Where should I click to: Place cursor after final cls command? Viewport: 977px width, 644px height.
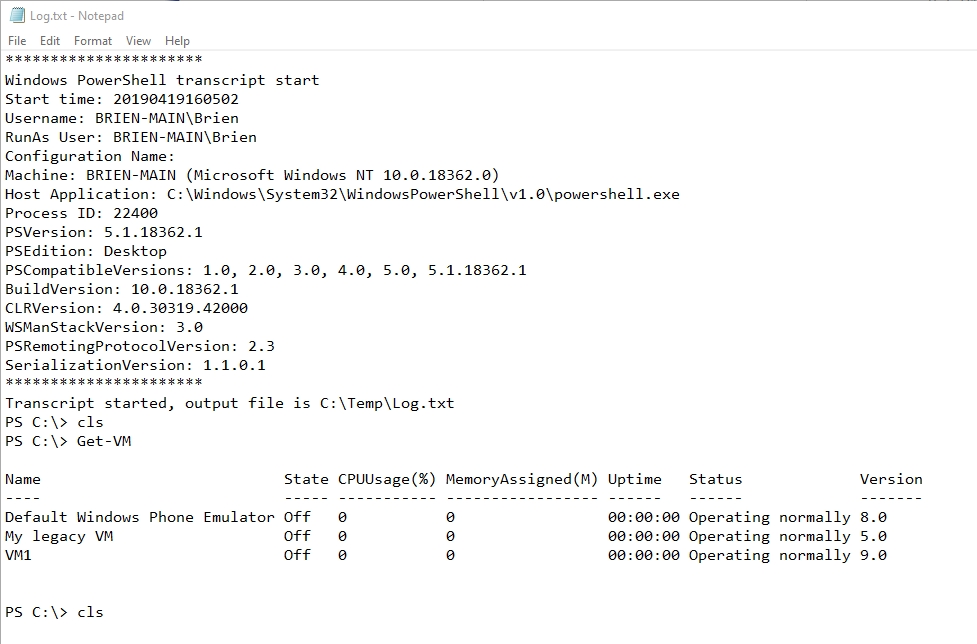[105, 613]
